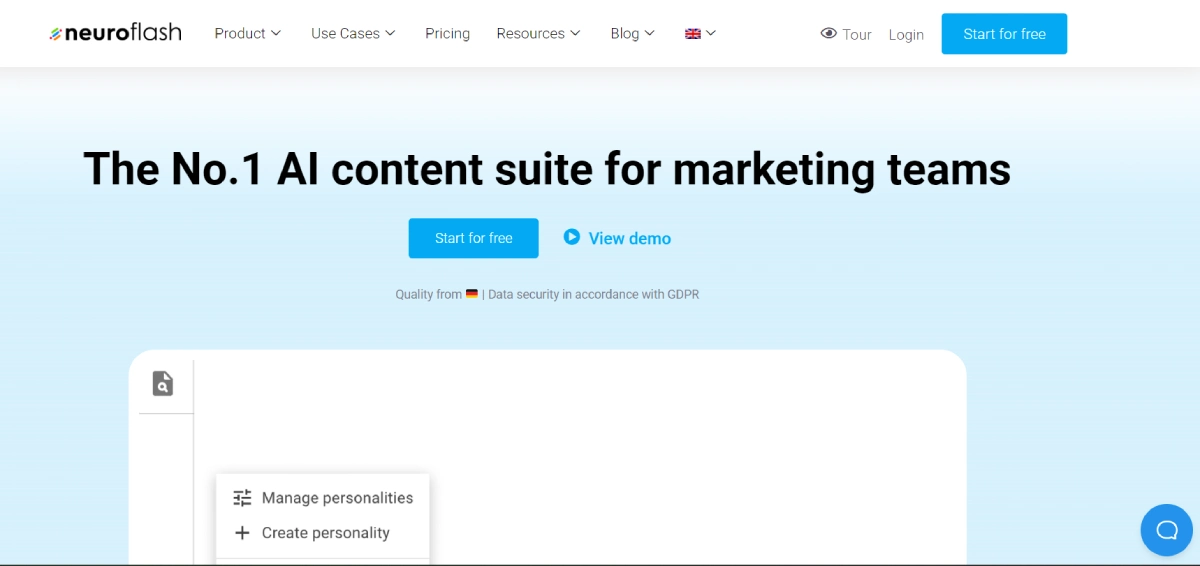
Task: Click the hero Start for free button
Action: 473,238
